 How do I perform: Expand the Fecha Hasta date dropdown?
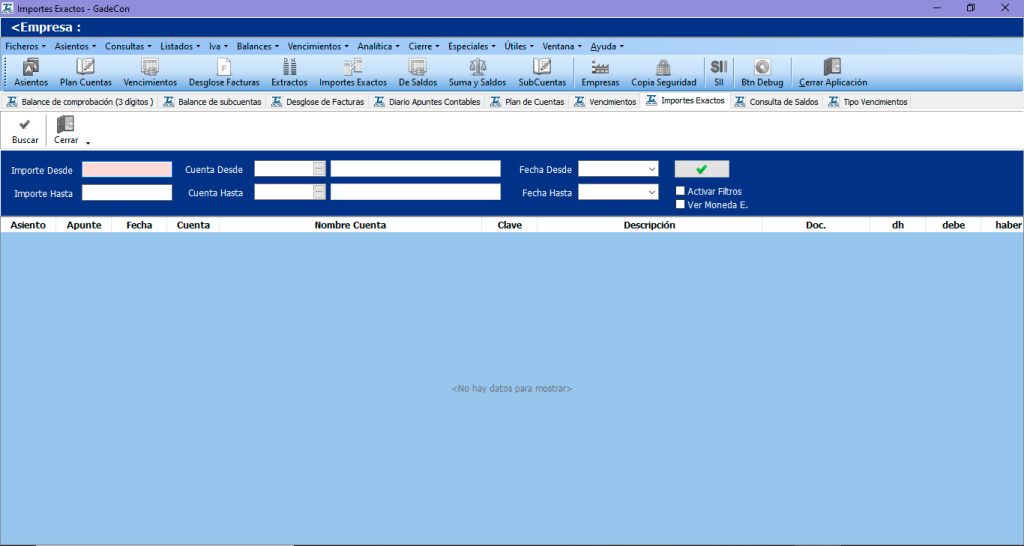652,192
